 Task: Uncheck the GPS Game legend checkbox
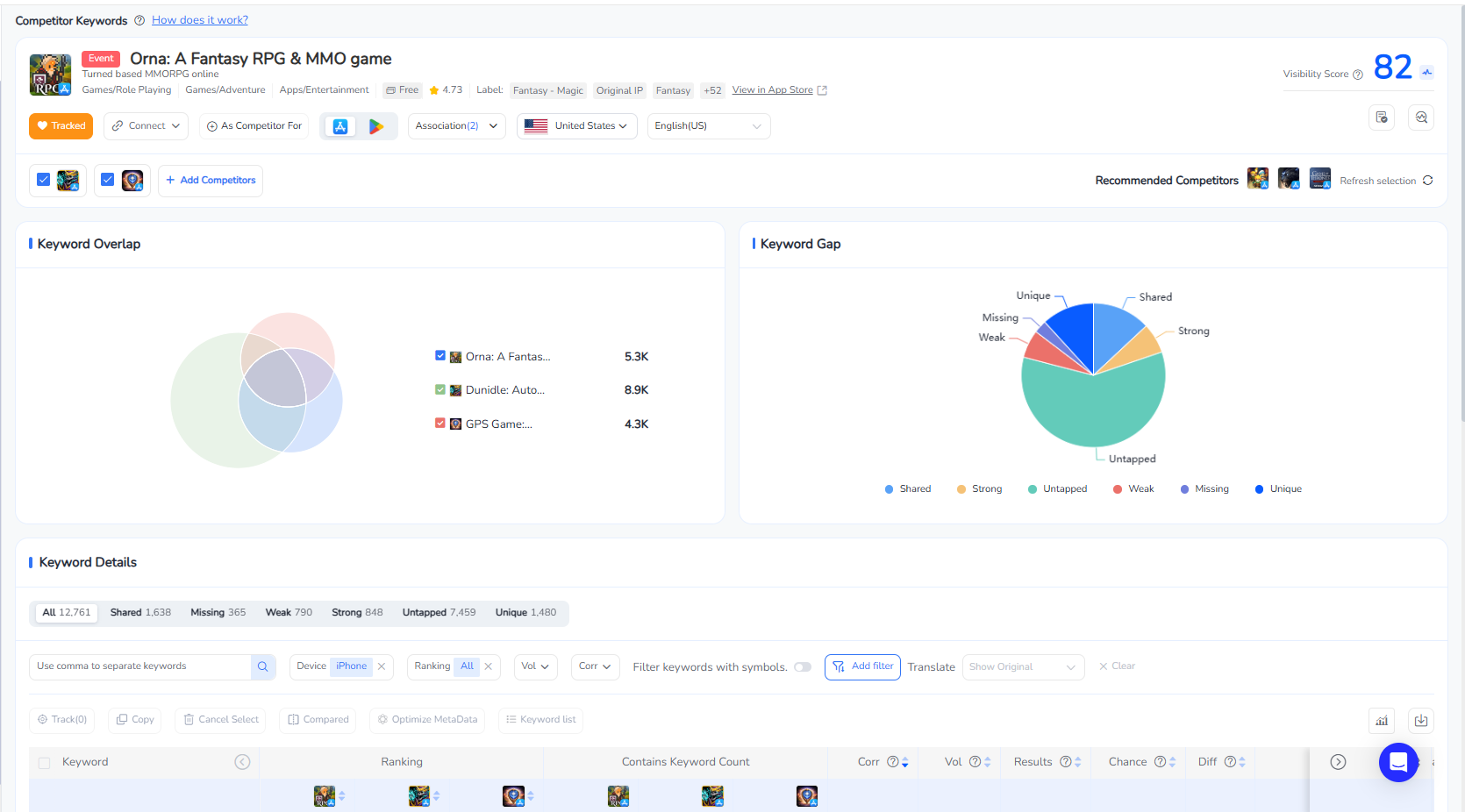(440, 424)
